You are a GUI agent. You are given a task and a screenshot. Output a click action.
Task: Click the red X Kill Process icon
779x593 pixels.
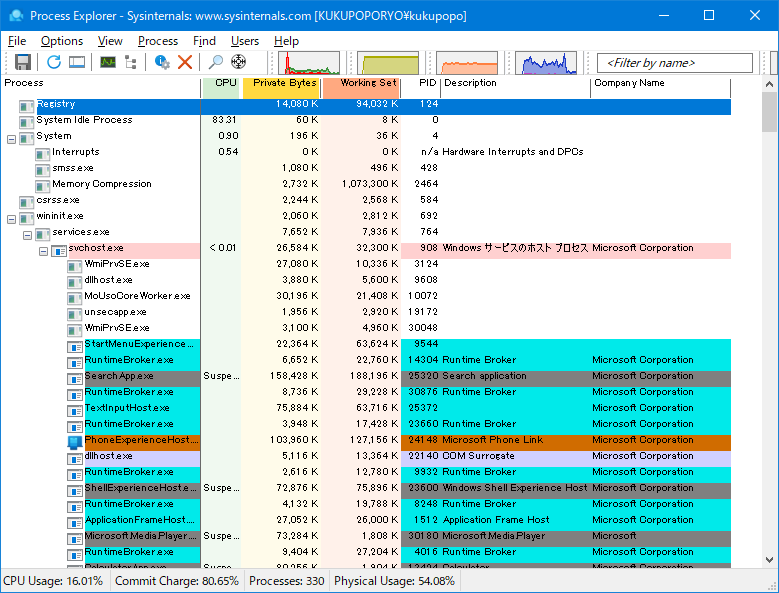185,62
